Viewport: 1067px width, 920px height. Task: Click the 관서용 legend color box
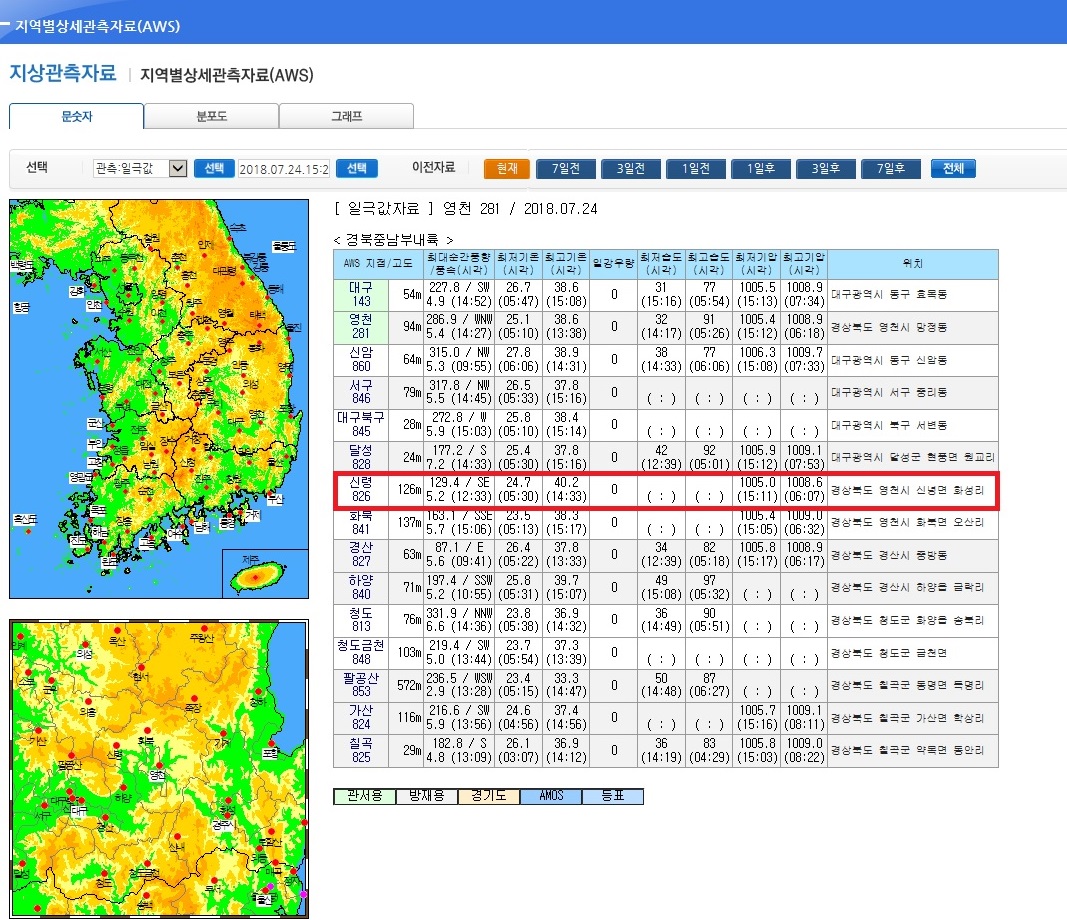point(364,796)
